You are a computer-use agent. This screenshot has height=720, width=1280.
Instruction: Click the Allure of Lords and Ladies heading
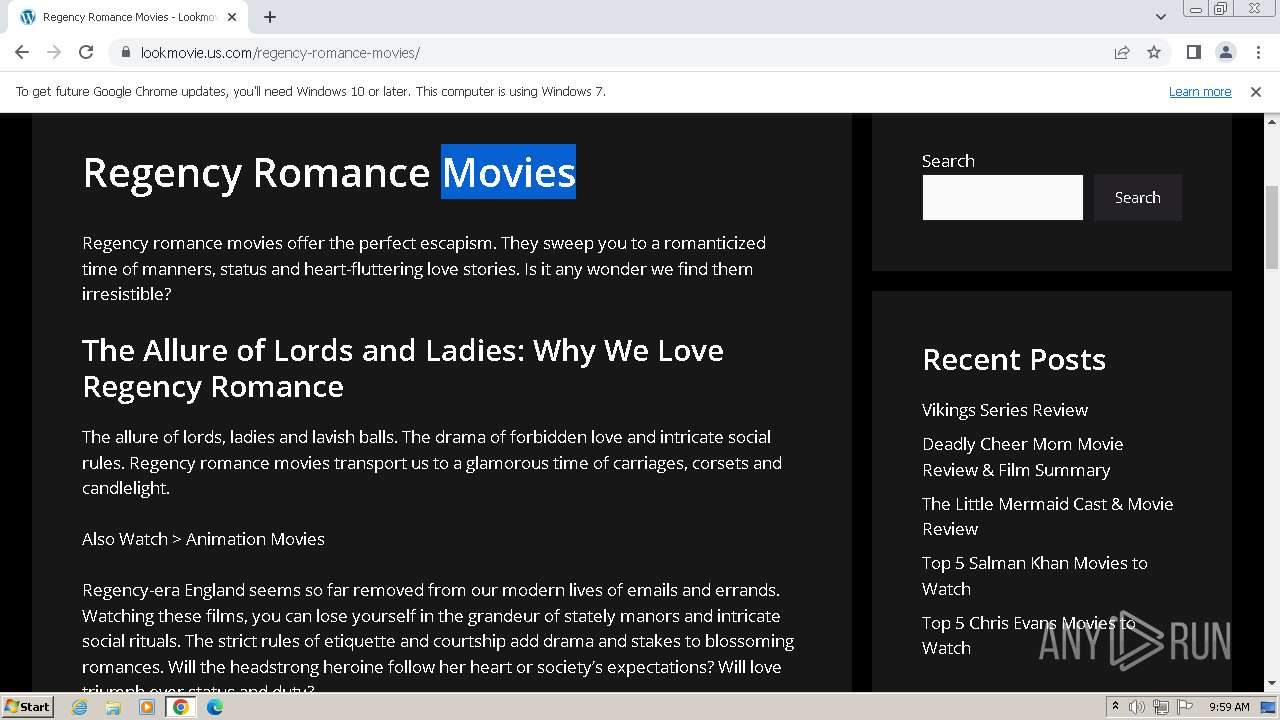coord(402,368)
